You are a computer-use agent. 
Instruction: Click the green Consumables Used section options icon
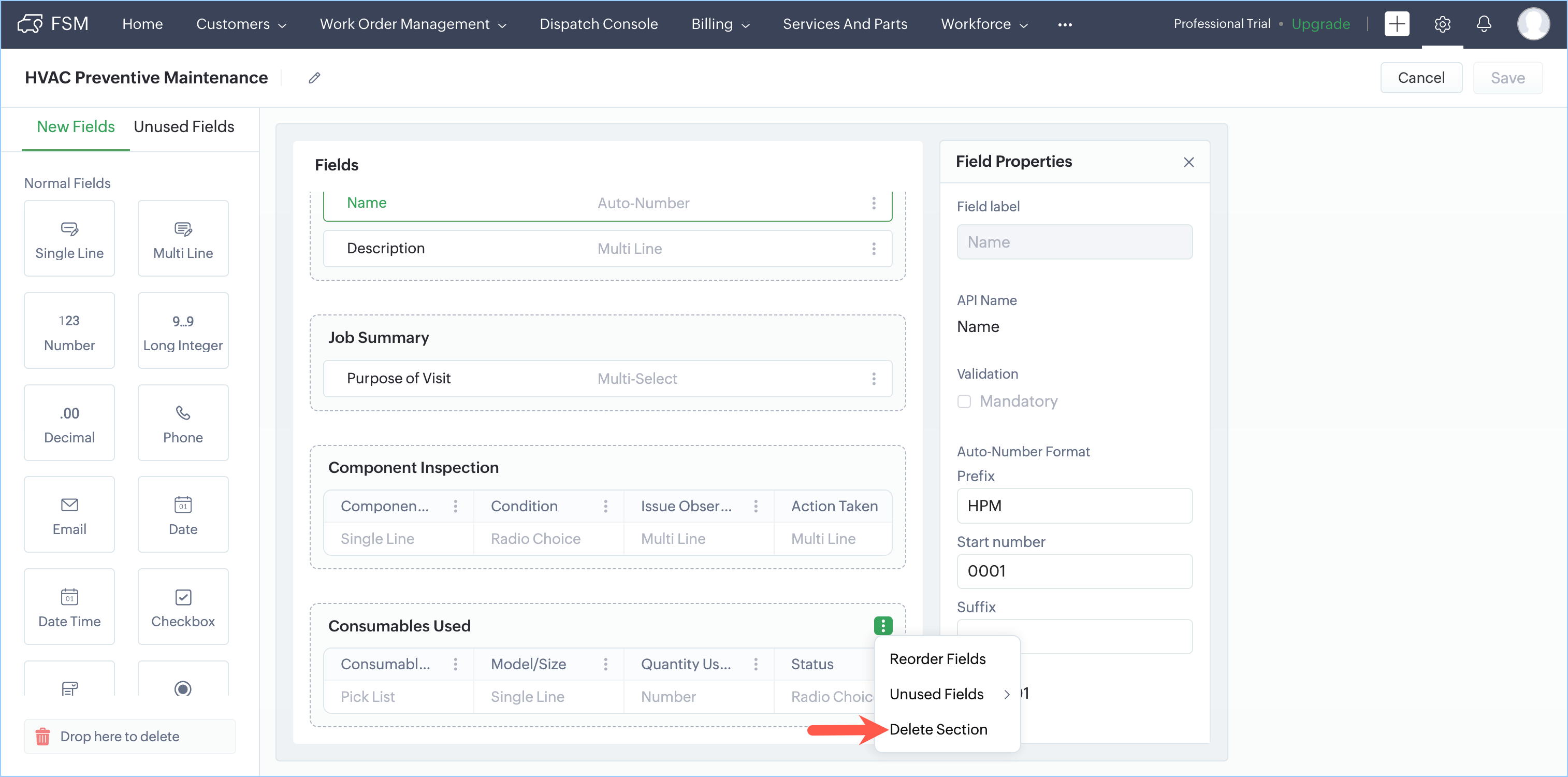(x=882, y=625)
